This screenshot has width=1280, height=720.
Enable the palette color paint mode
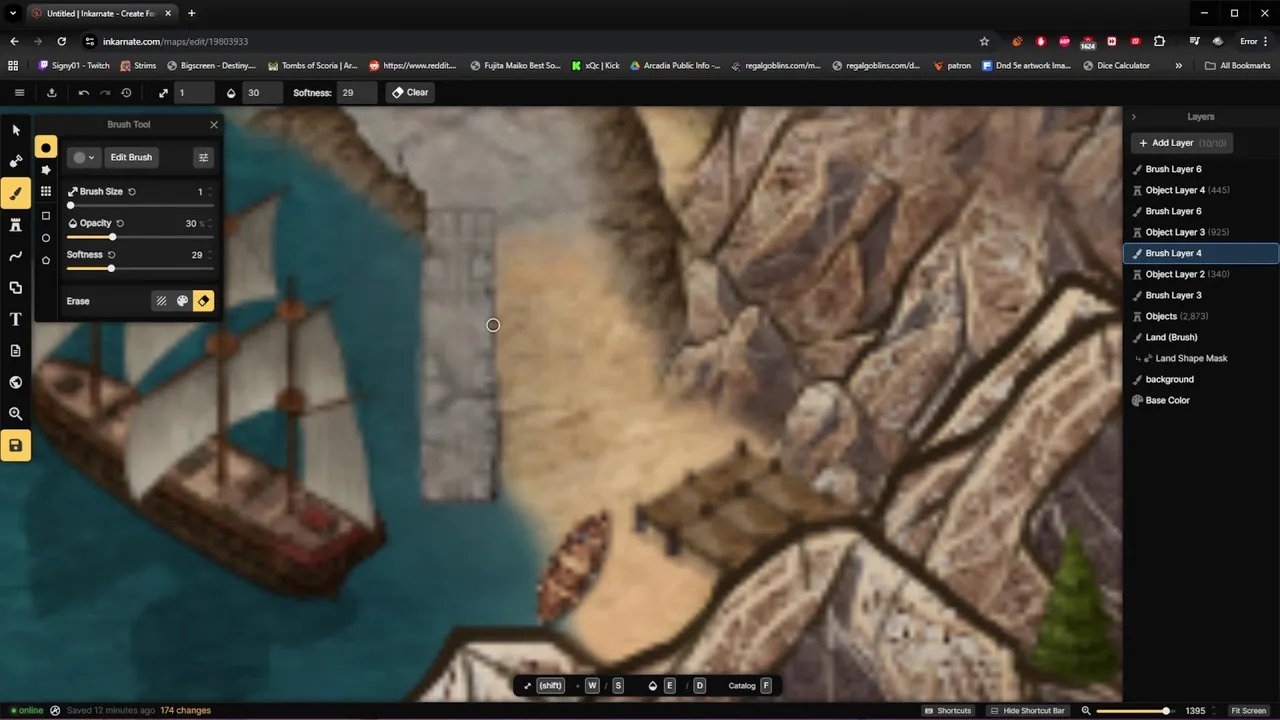coord(182,301)
